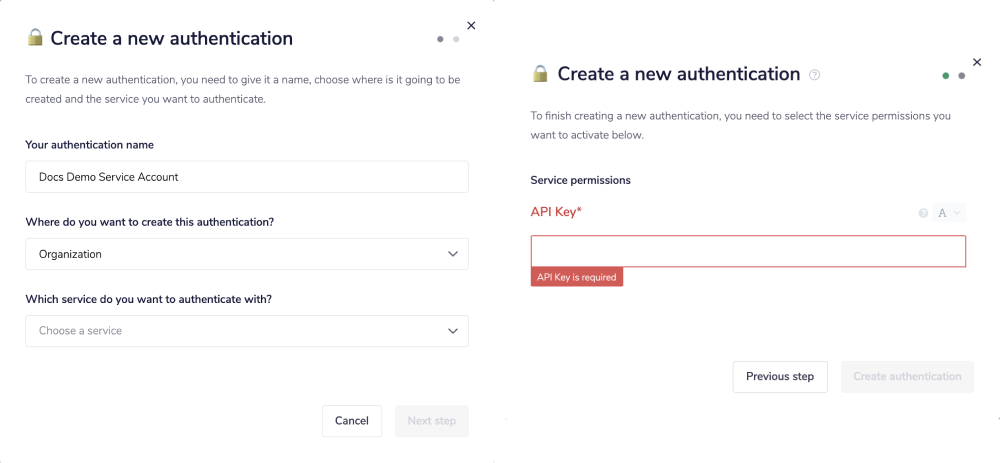This screenshot has width=1000, height=463.
Task: Click the second step dot in left dialog
Action: point(456,39)
